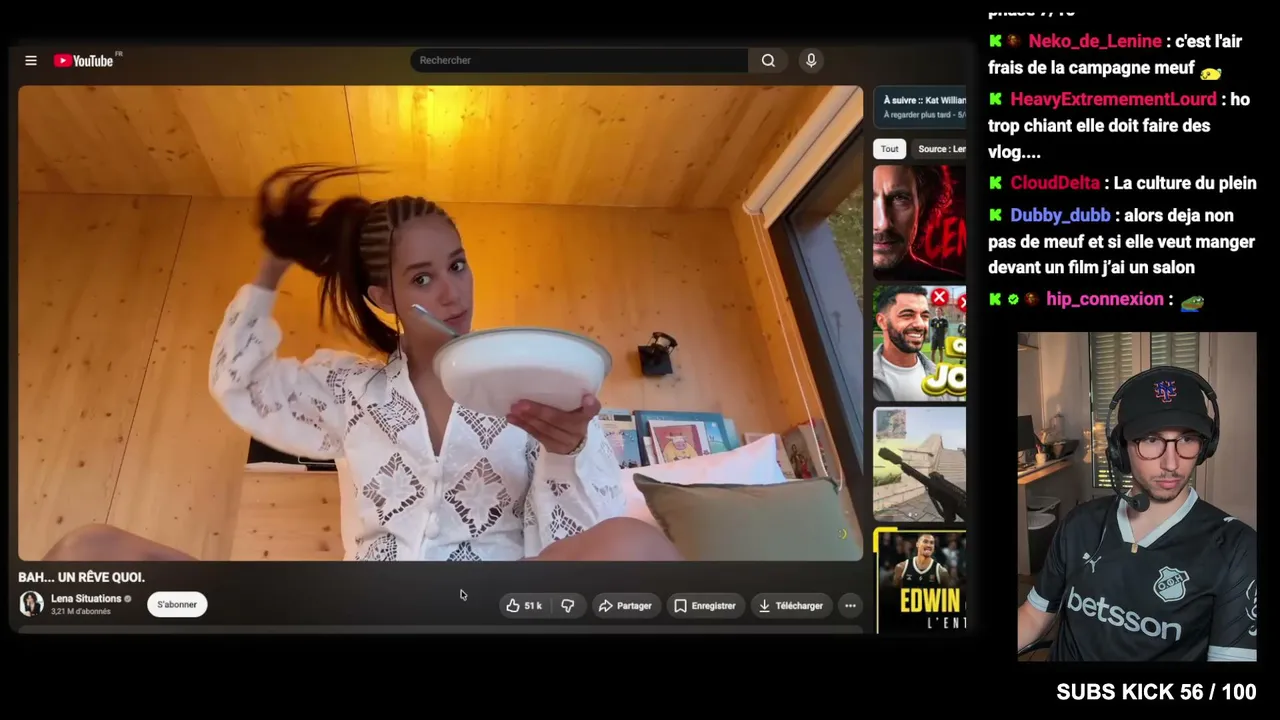Click the SUBS KICK 56 / 100 counter
The height and width of the screenshot is (720, 1280).
(x=1156, y=692)
